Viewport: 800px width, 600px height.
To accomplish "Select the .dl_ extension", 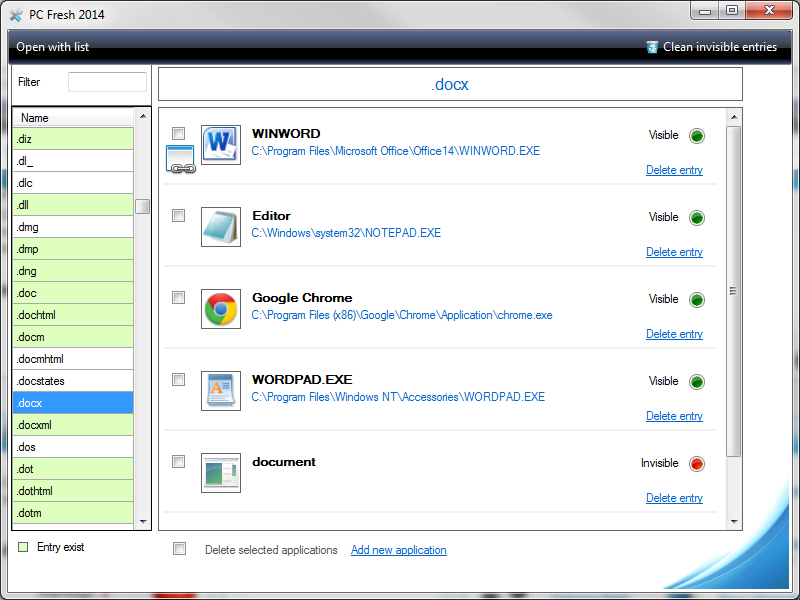I will (x=73, y=161).
